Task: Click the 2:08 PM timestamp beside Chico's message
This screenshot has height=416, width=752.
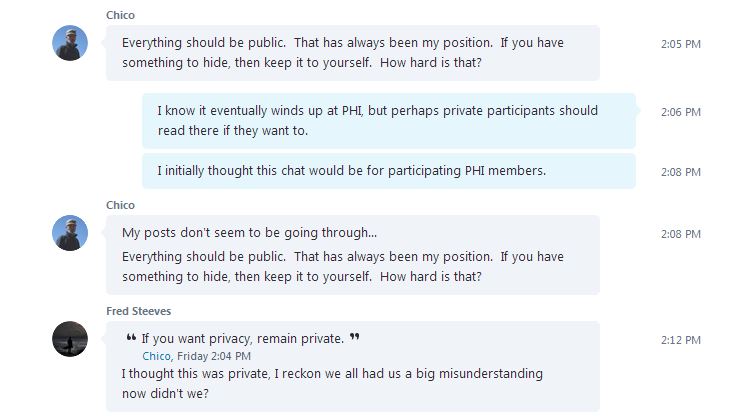Action: pos(681,234)
